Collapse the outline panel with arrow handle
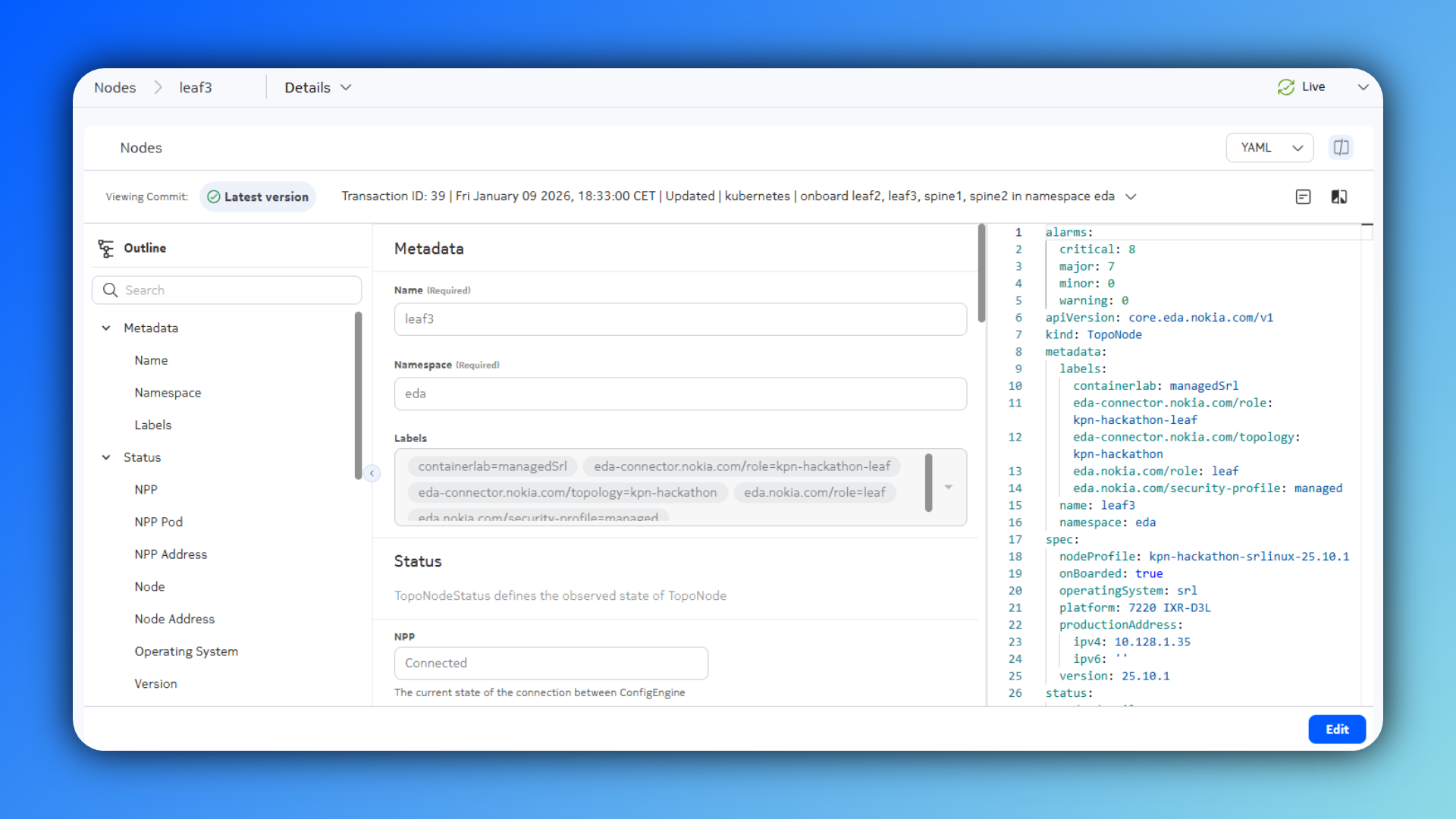This screenshot has width=1456, height=819. [372, 473]
